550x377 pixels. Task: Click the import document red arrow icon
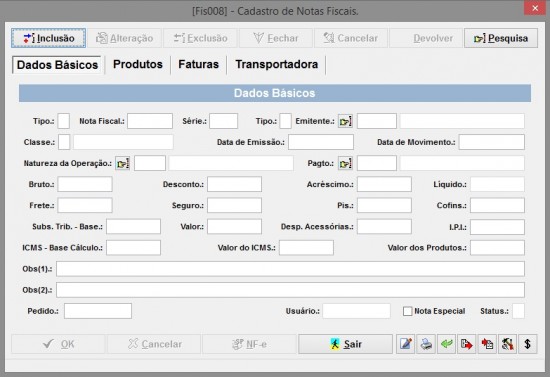click(x=487, y=344)
